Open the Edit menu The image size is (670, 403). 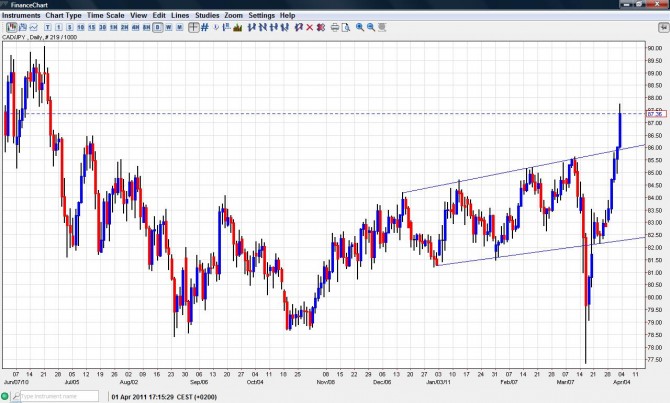(159, 15)
